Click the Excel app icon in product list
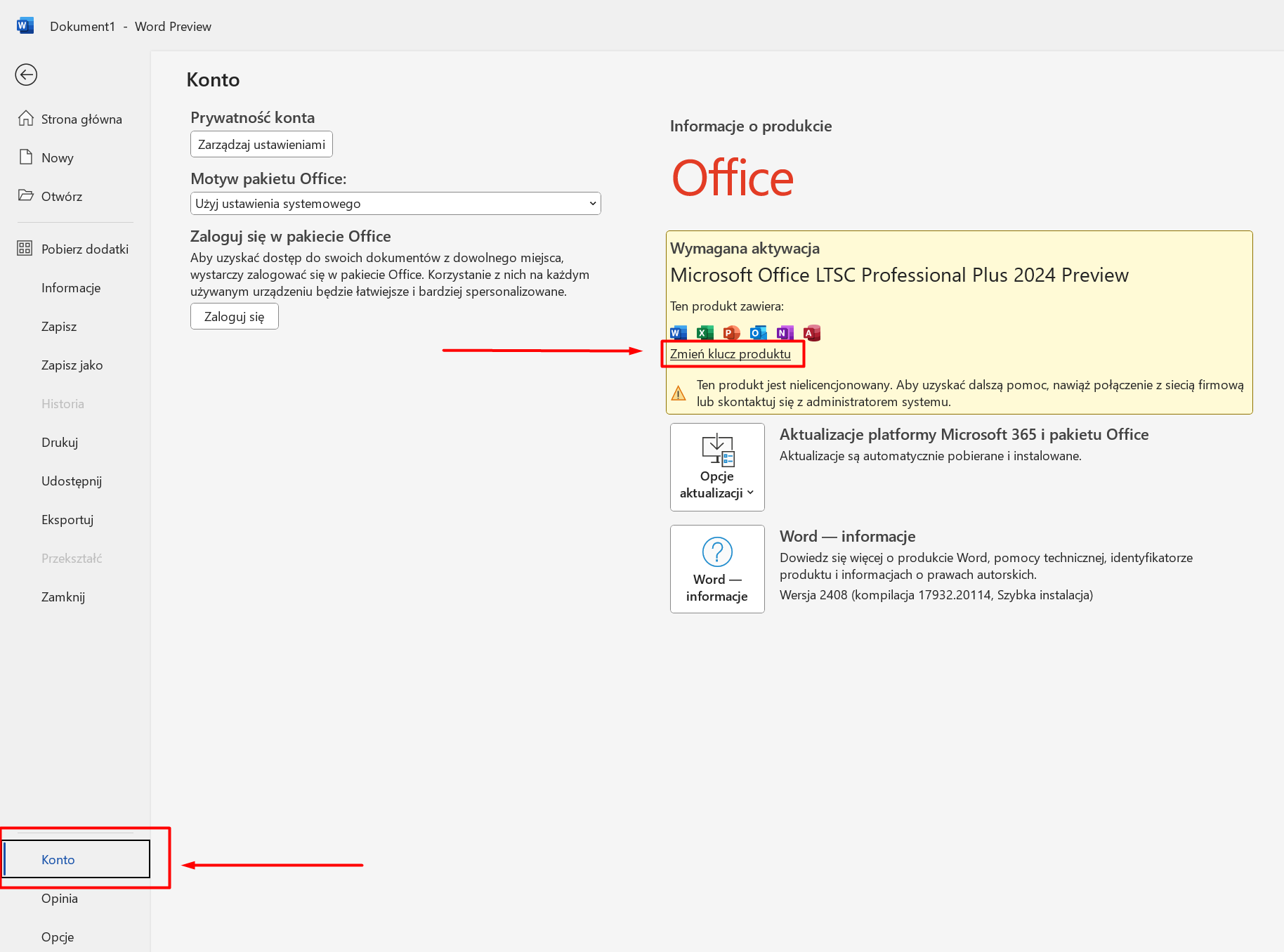1284x952 pixels. pos(705,333)
